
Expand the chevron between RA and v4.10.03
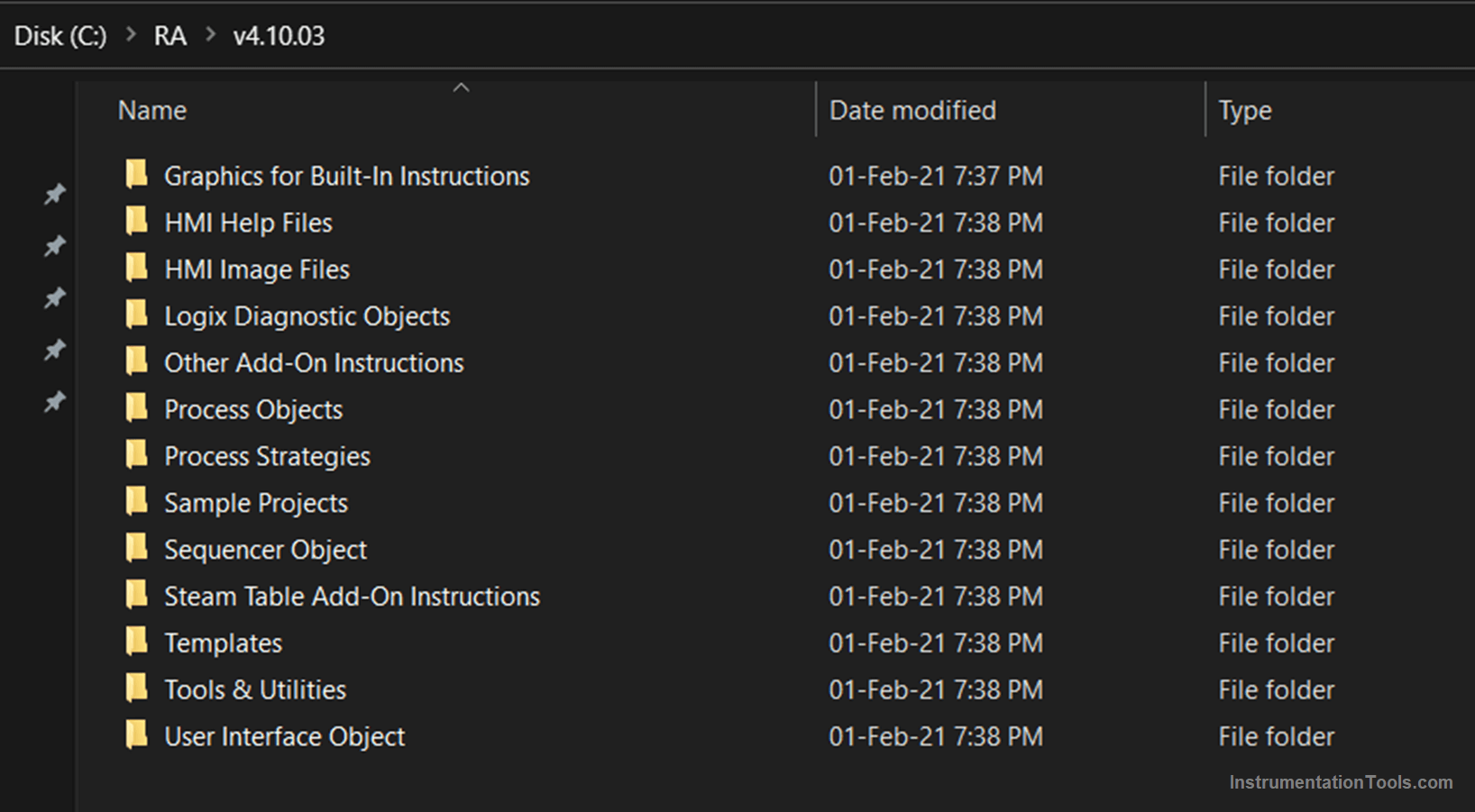pos(211,35)
